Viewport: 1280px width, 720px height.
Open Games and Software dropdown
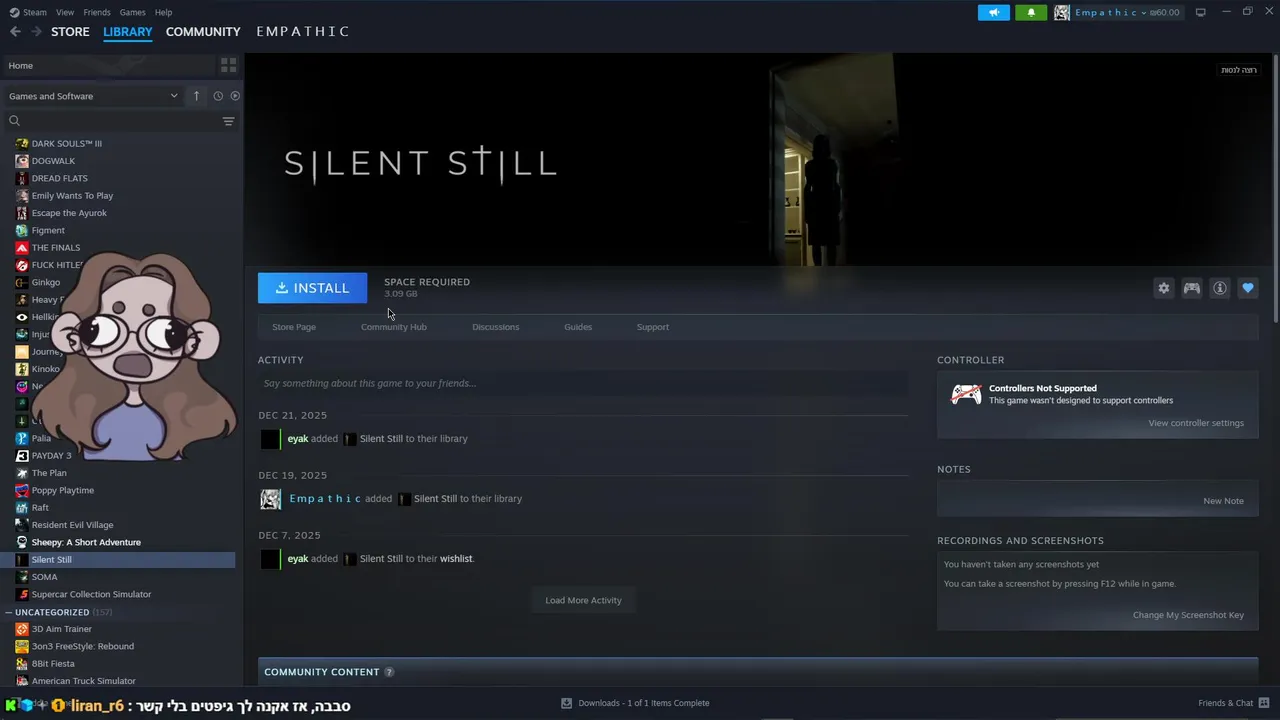(x=93, y=96)
